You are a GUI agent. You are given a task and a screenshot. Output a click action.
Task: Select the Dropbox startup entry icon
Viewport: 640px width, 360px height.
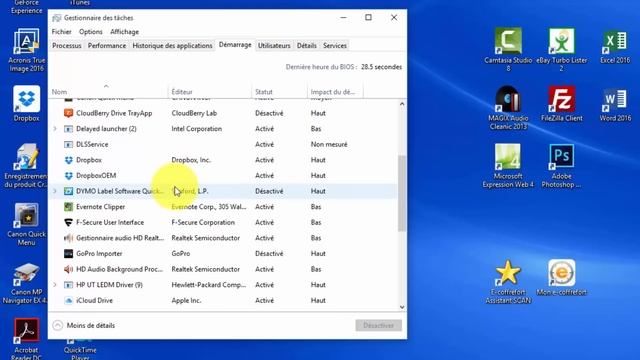click(69, 160)
